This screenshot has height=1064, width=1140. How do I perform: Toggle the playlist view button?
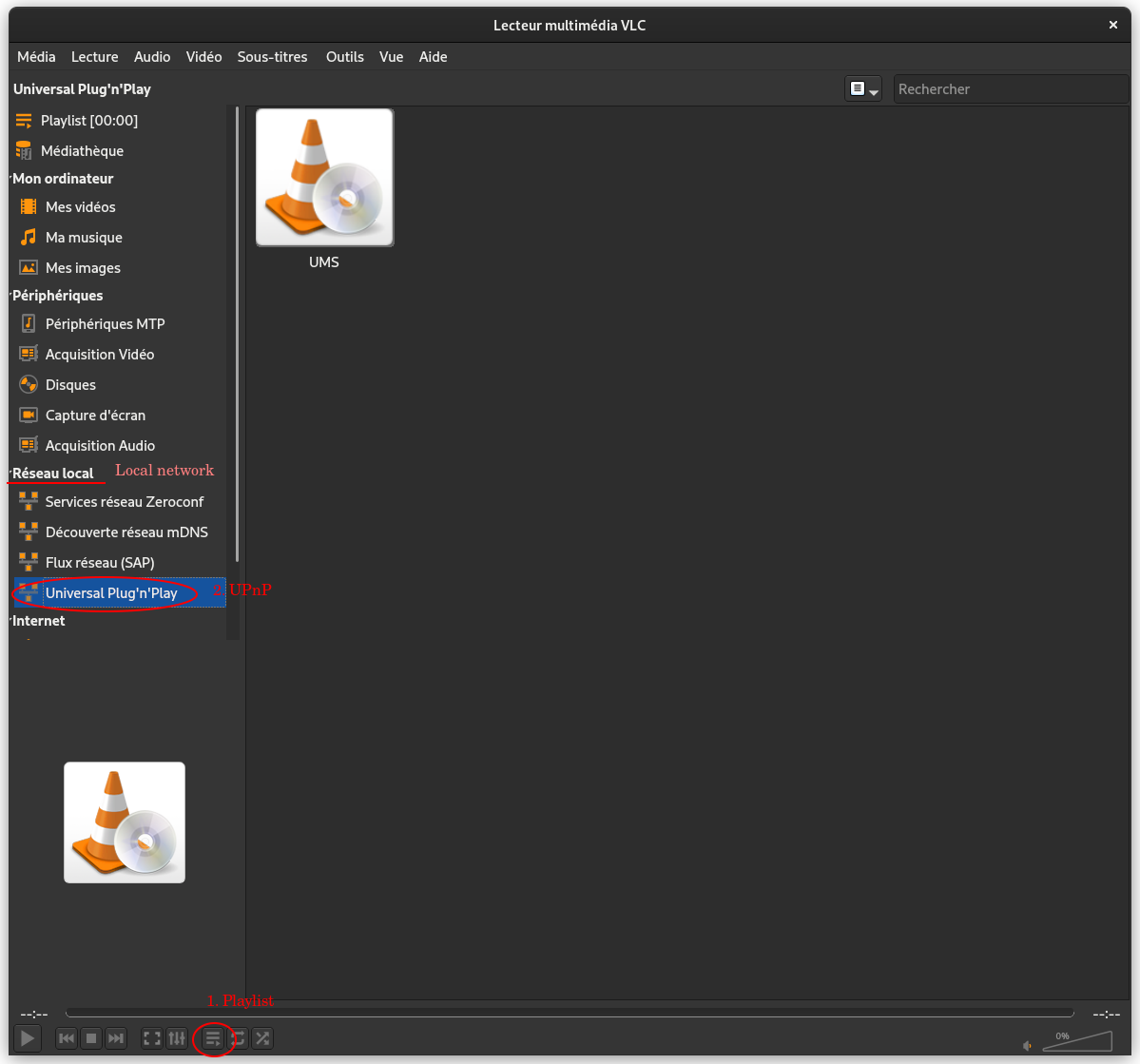tap(213, 1037)
